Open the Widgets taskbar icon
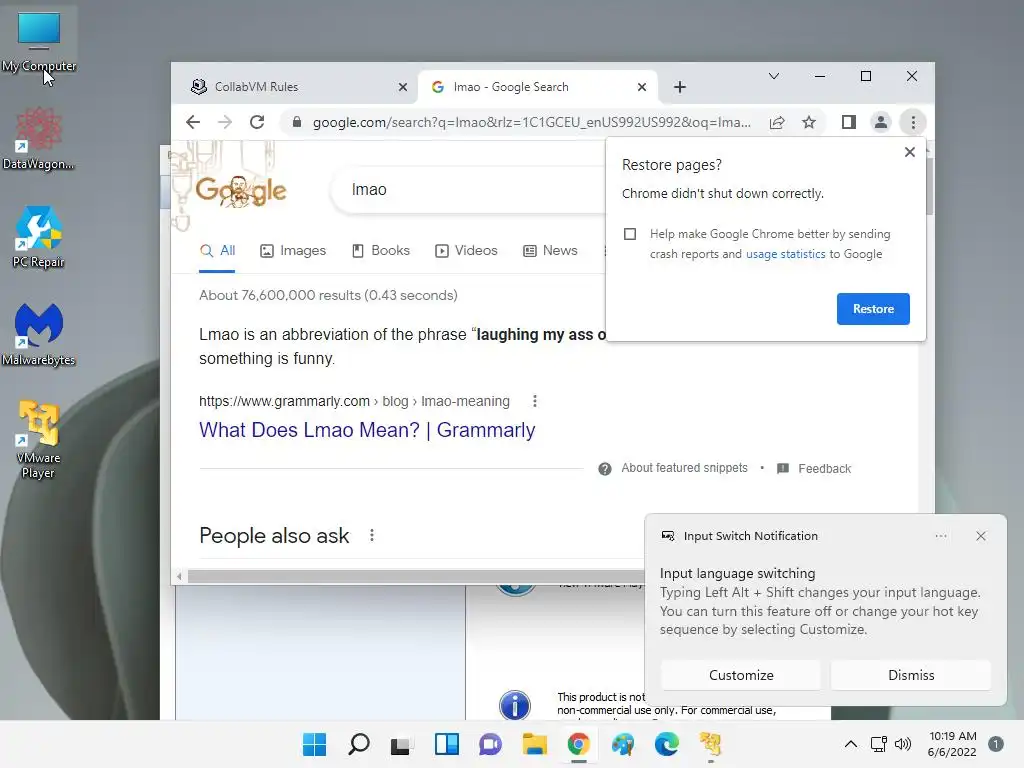The image size is (1024, 768). pyautogui.click(x=447, y=744)
